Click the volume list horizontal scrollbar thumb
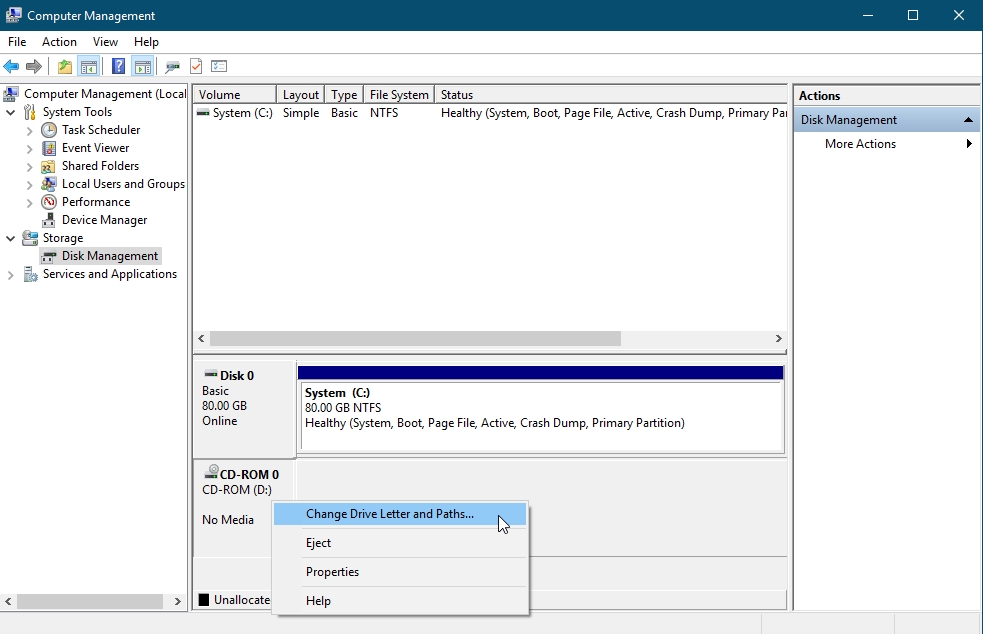This screenshot has height=634, width=983. point(415,339)
